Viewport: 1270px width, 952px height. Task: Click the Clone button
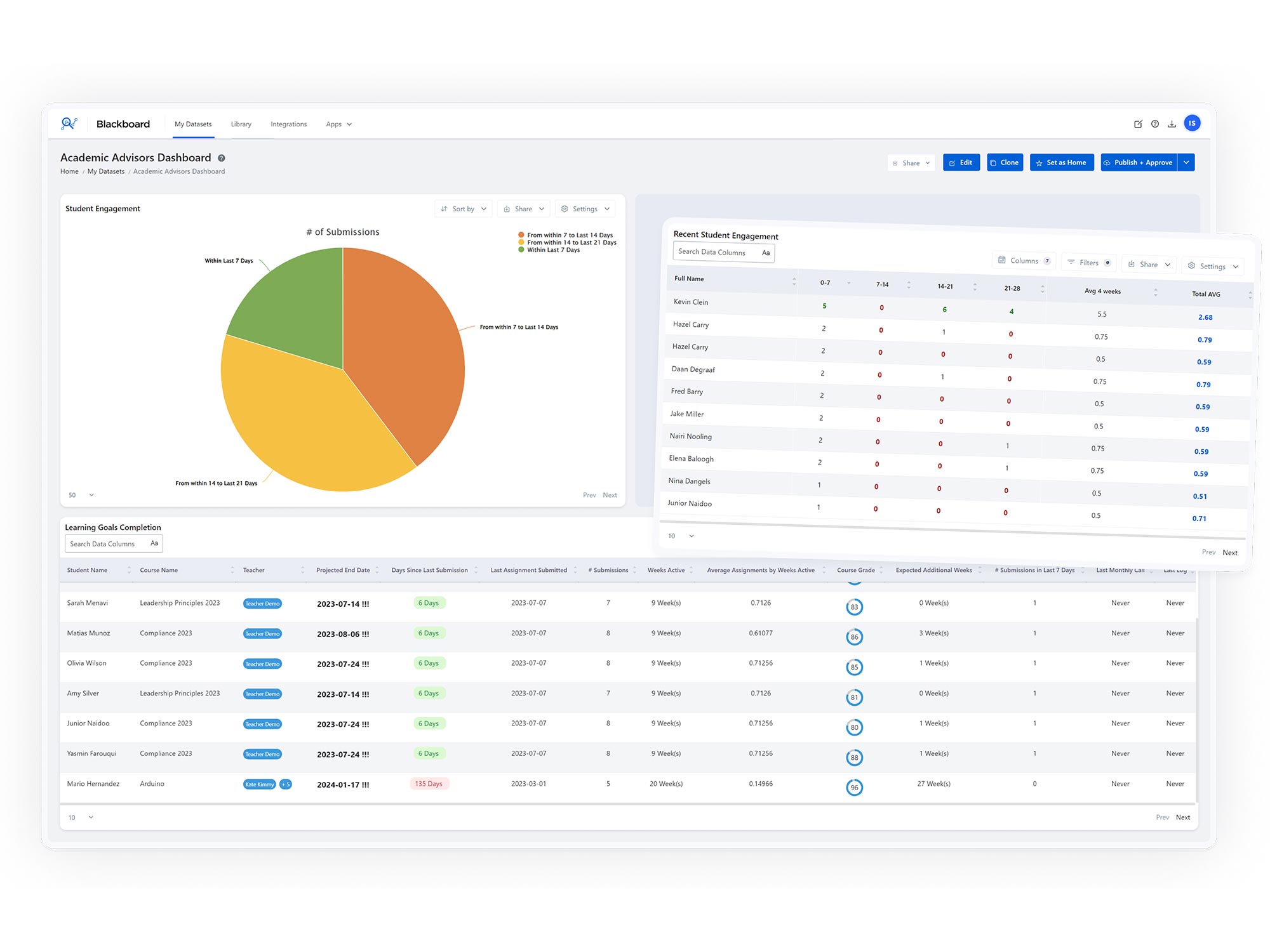[x=1005, y=162]
